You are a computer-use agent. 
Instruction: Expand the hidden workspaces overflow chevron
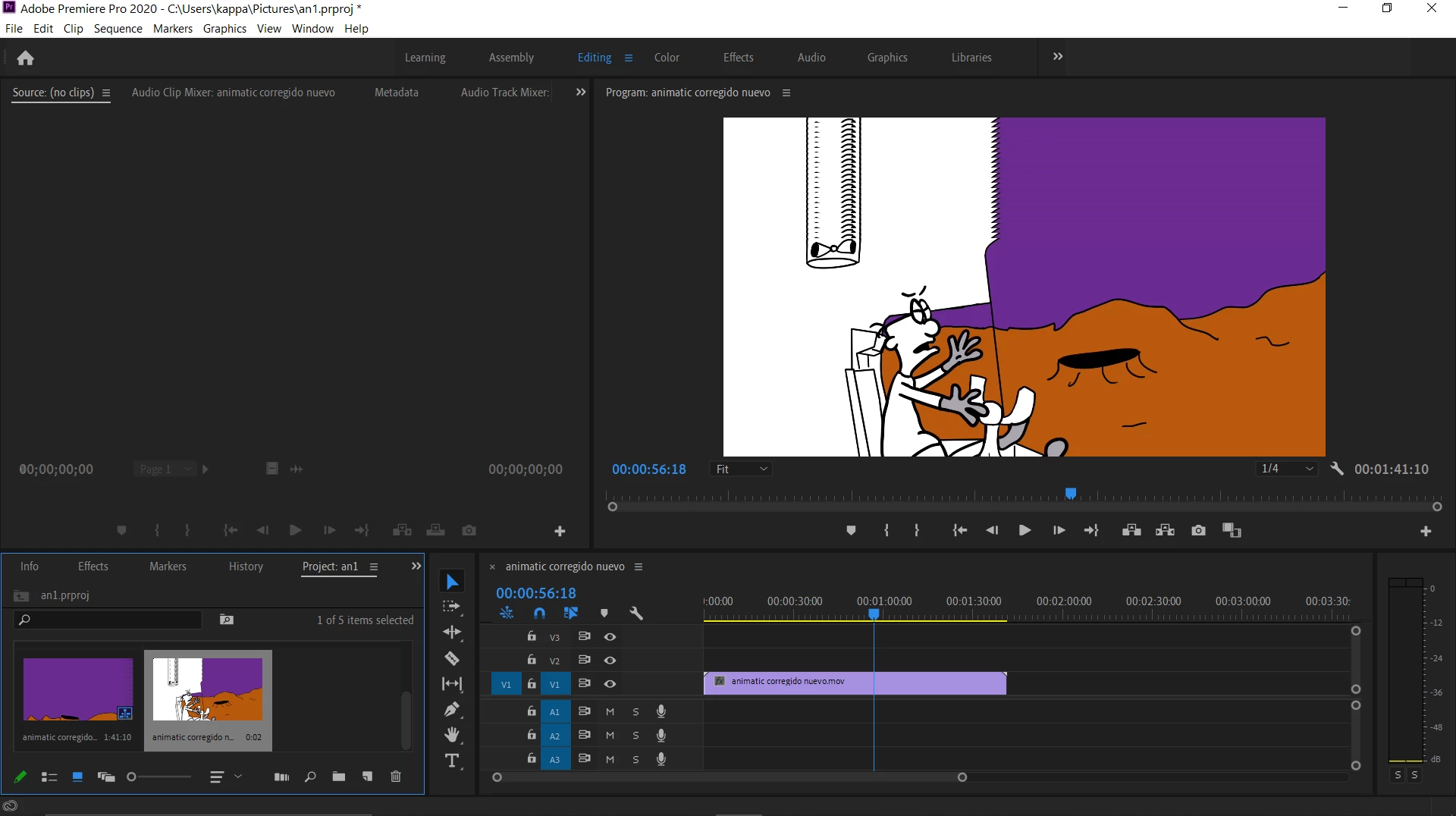[x=1057, y=57]
